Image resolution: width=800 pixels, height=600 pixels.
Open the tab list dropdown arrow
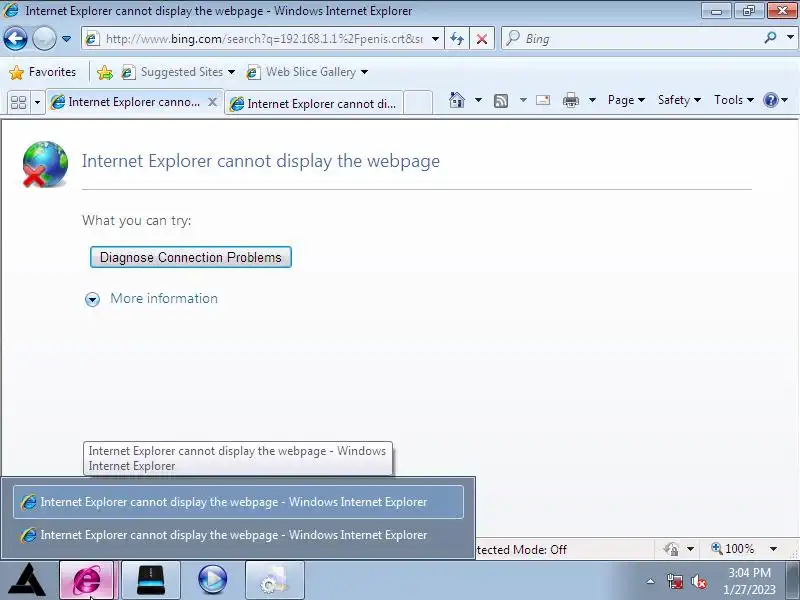[x=37, y=103]
